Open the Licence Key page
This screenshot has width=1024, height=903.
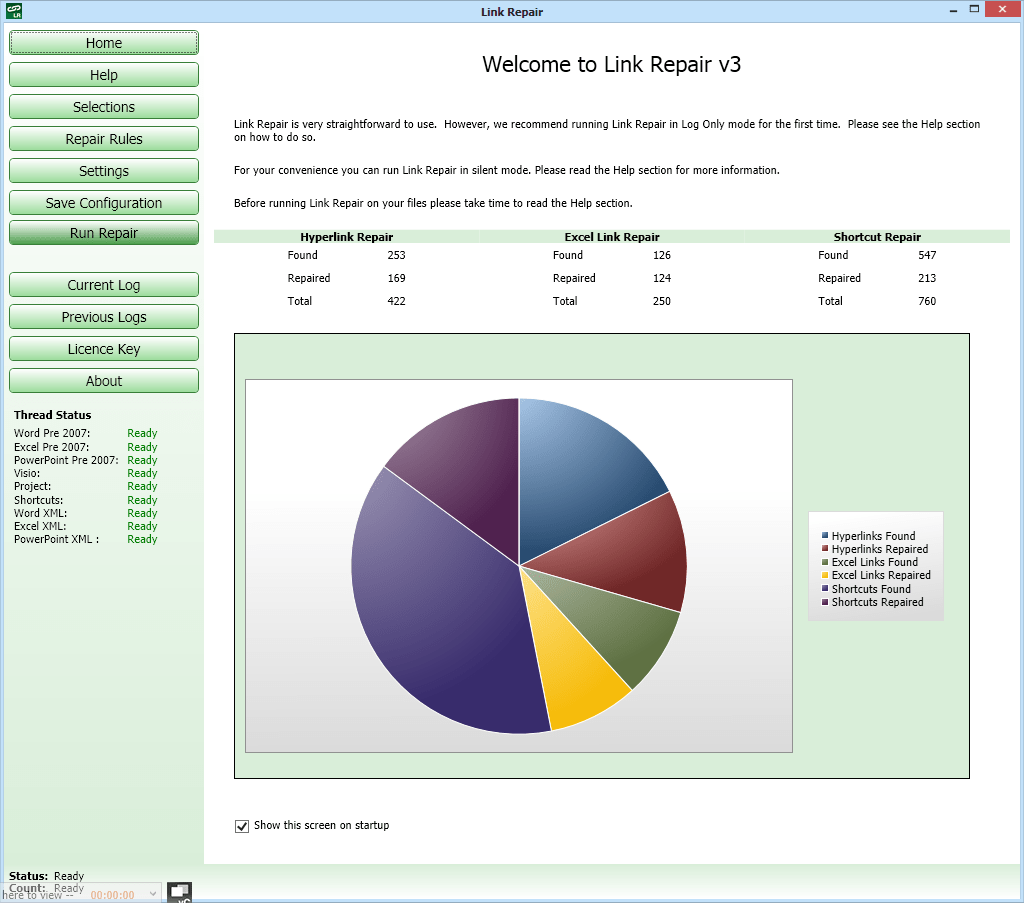click(104, 349)
